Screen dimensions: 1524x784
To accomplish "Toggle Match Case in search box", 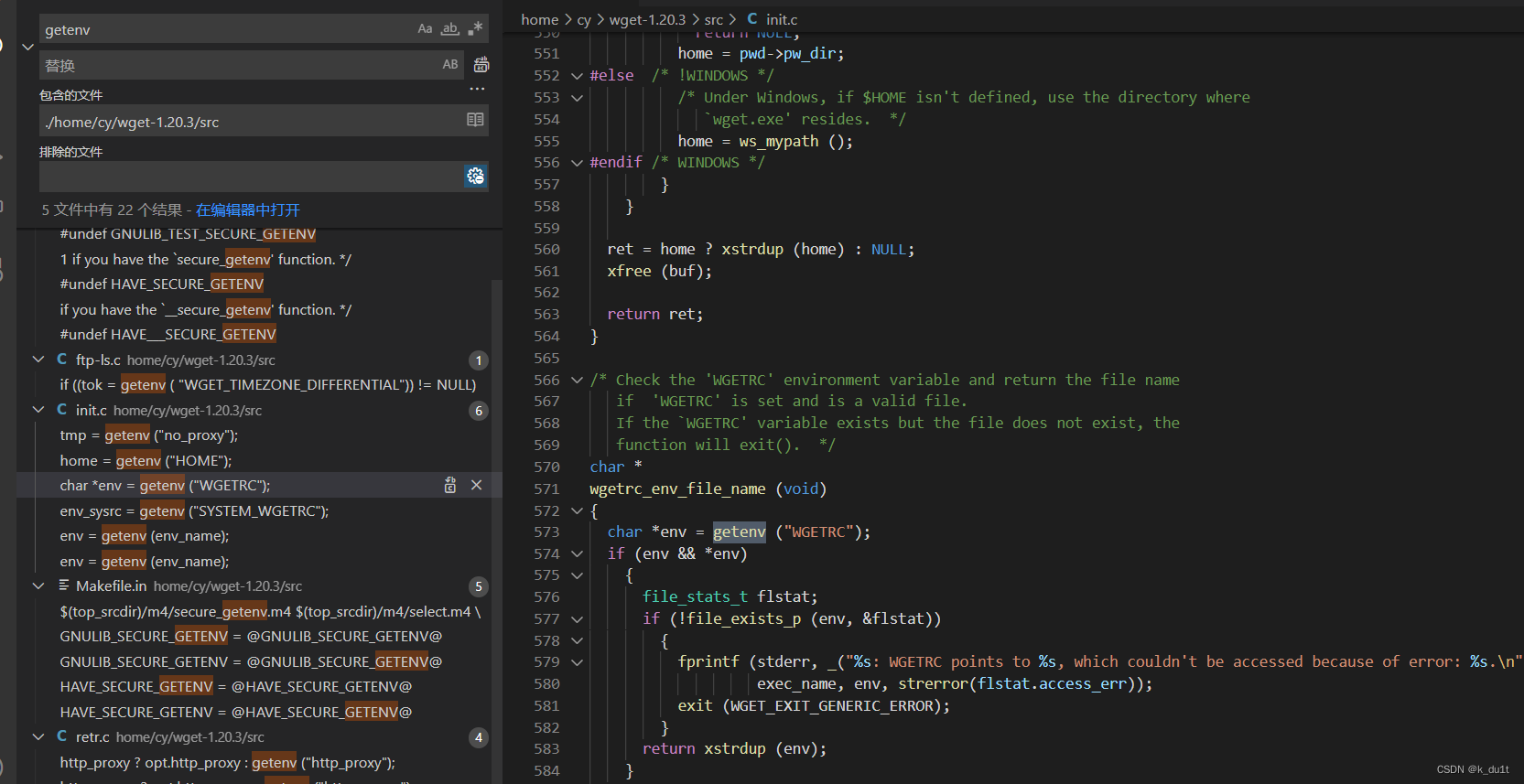I will coord(425,29).
